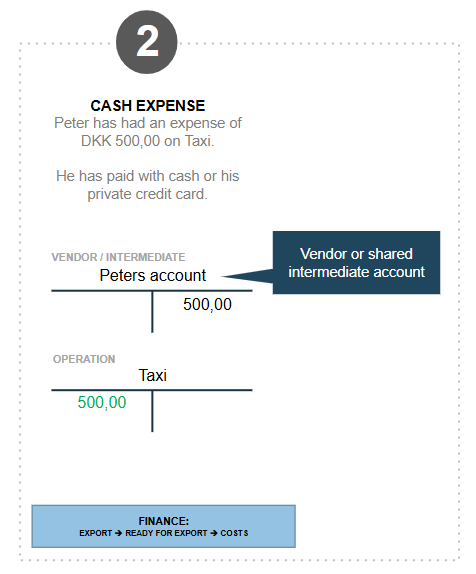Click the 'Vendor or shared intermediate account' callout

point(356,262)
